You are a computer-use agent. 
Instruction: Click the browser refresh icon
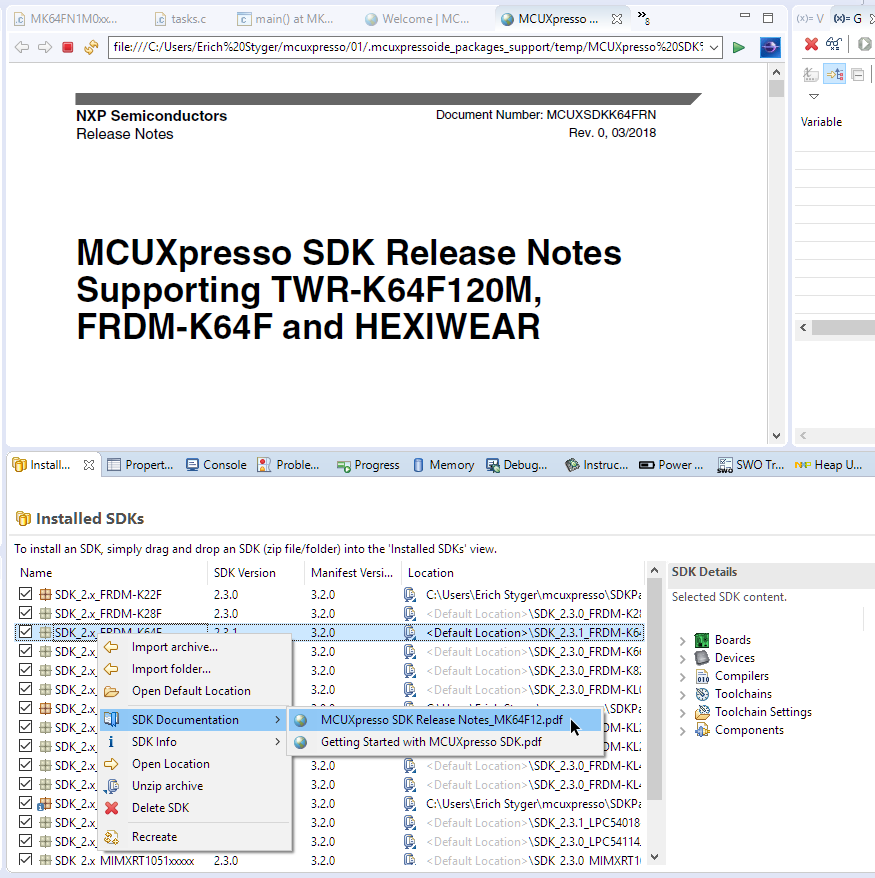pos(91,47)
